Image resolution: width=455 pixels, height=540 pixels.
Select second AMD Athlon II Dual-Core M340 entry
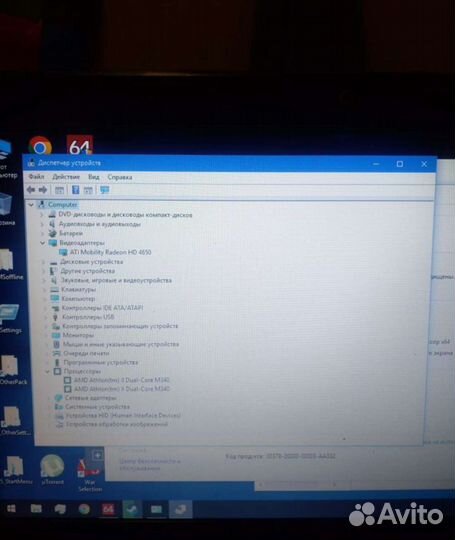click(122, 389)
